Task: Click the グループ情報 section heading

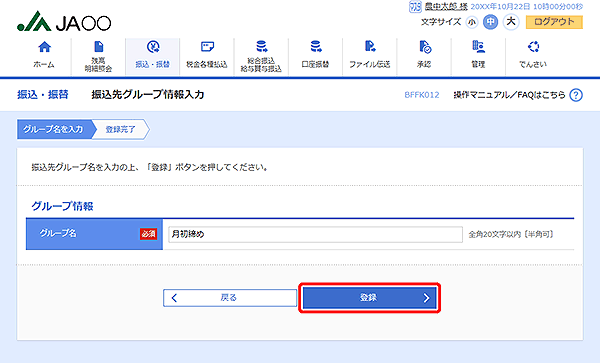Action: point(62,206)
